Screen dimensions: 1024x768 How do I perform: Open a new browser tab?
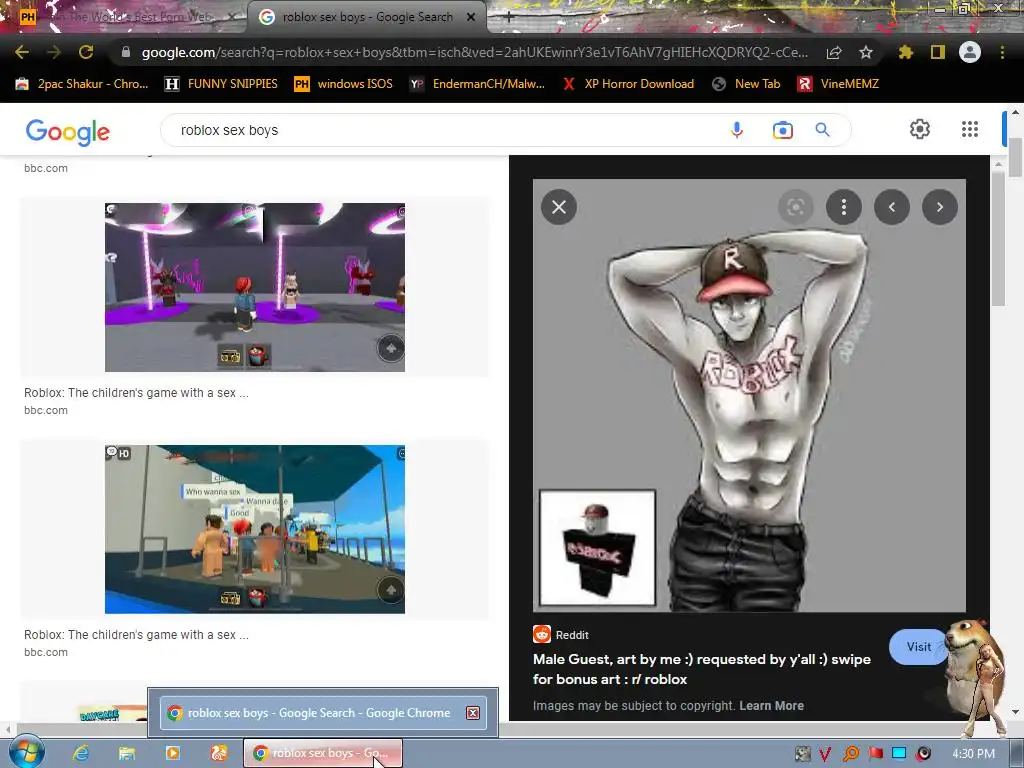coord(509,17)
